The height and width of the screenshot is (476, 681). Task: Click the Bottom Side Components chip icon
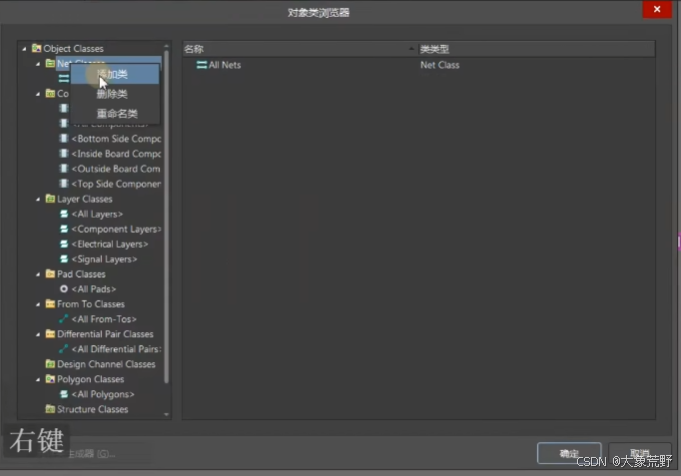coord(64,139)
